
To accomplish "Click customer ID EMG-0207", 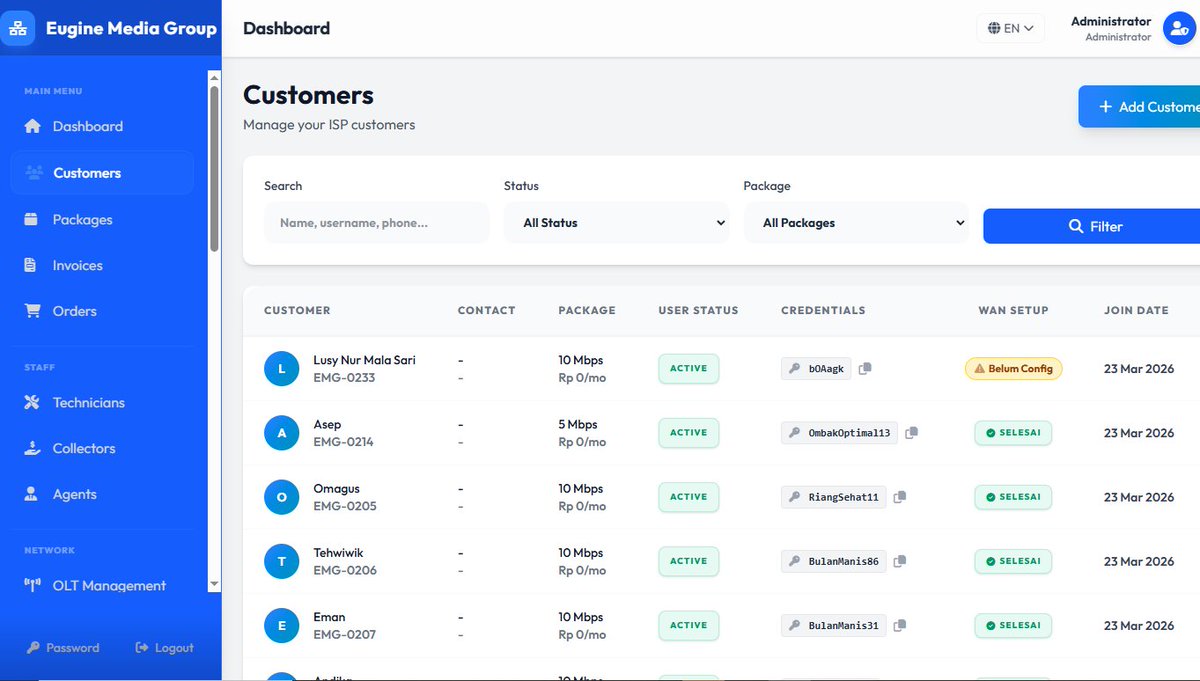I will 345,634.
